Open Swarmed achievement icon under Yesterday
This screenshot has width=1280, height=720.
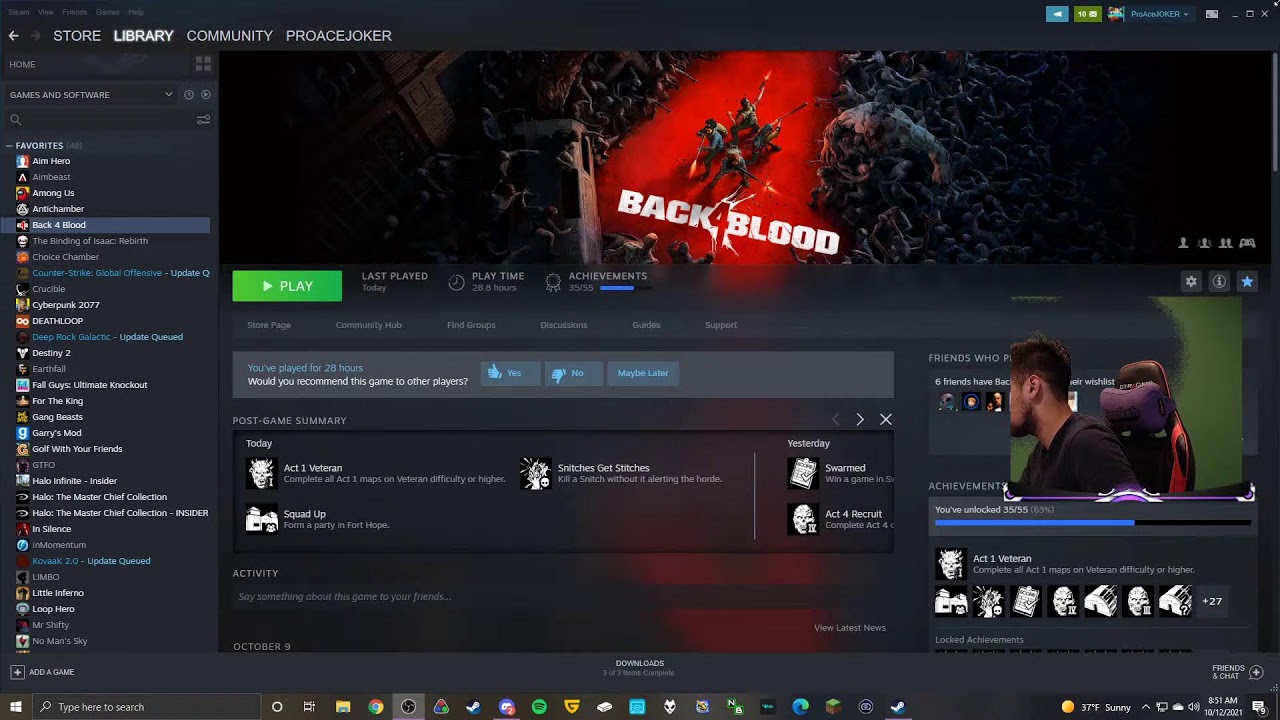(803, 473)
